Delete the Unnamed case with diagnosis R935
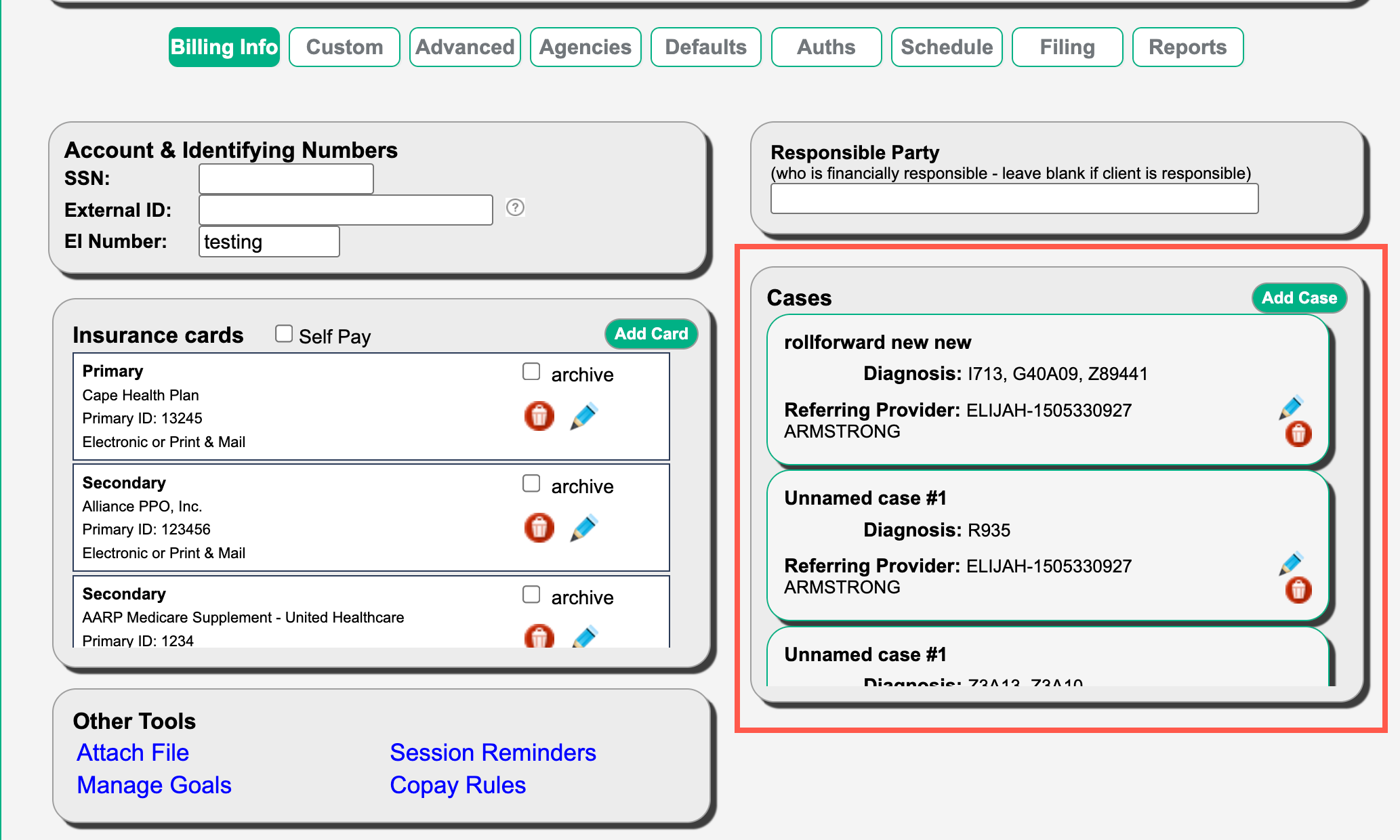The image size is (1400, 840). pyautogui.click(x=1298, y=589)
